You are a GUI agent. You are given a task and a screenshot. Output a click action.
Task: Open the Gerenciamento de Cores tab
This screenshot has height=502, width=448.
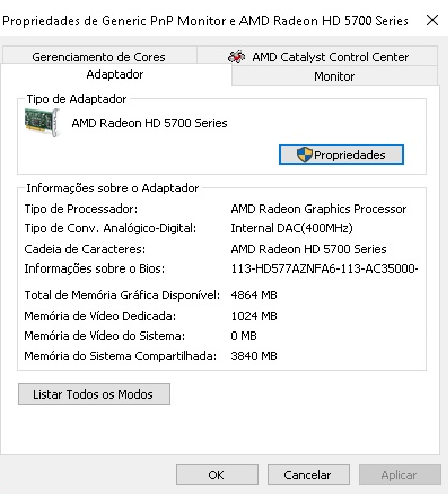pos(99,56)
